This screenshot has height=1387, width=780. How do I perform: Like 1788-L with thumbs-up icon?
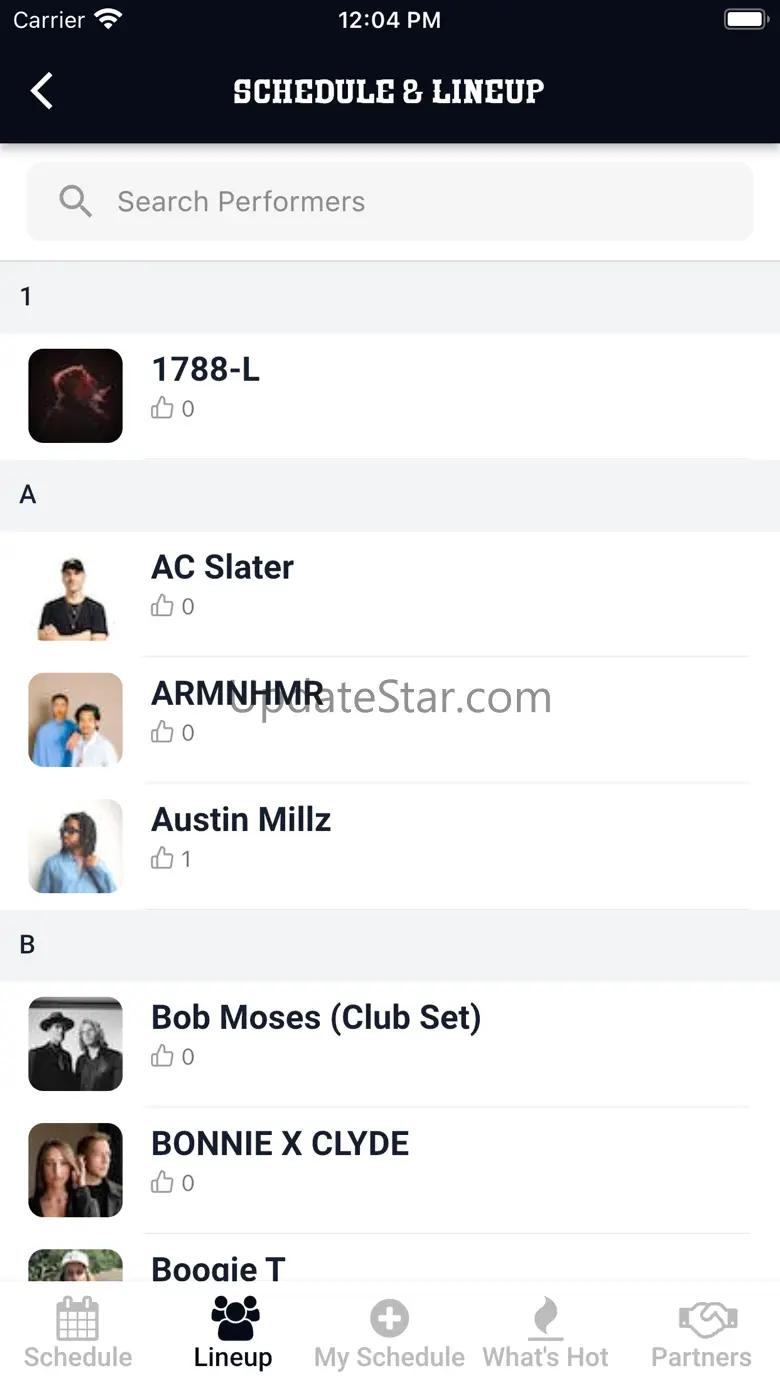click(162, 408)
